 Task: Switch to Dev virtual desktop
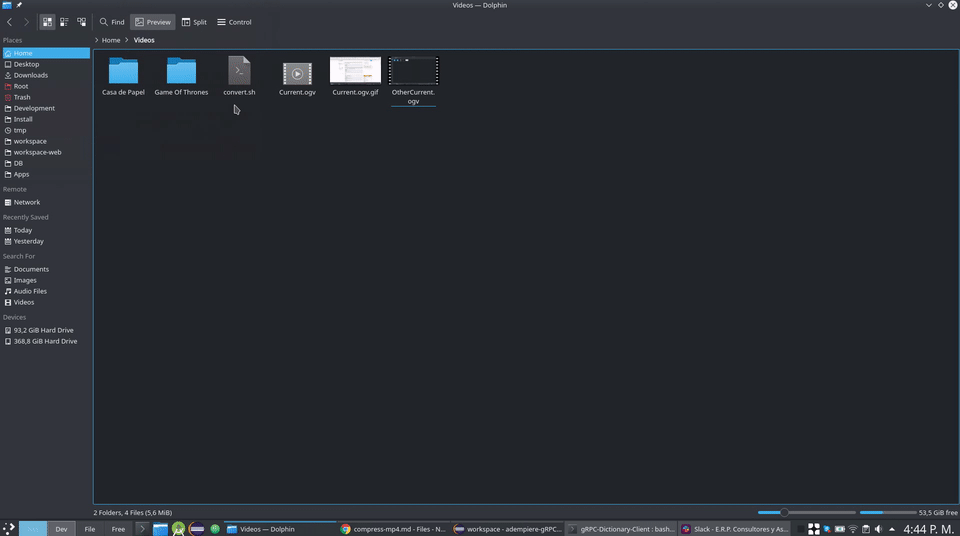click(61, 529)
